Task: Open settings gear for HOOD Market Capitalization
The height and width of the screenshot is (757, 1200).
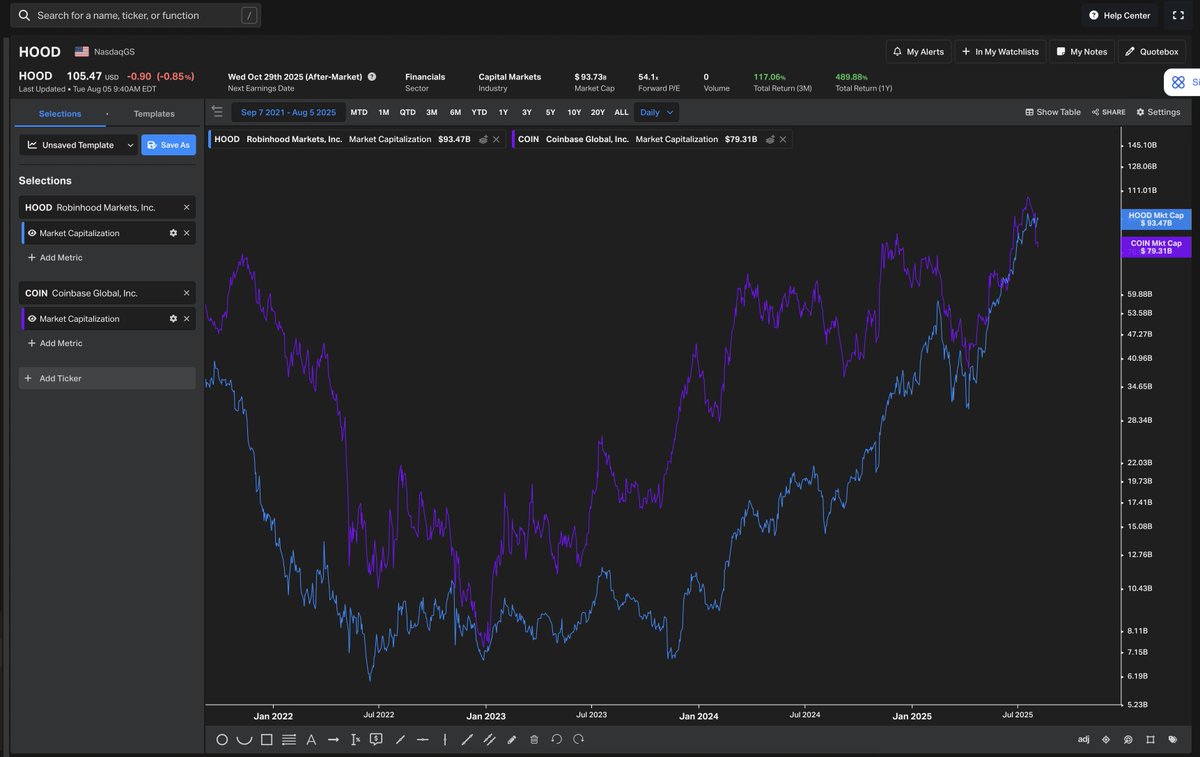Action: pyautogui.click(x=173, y=233)
